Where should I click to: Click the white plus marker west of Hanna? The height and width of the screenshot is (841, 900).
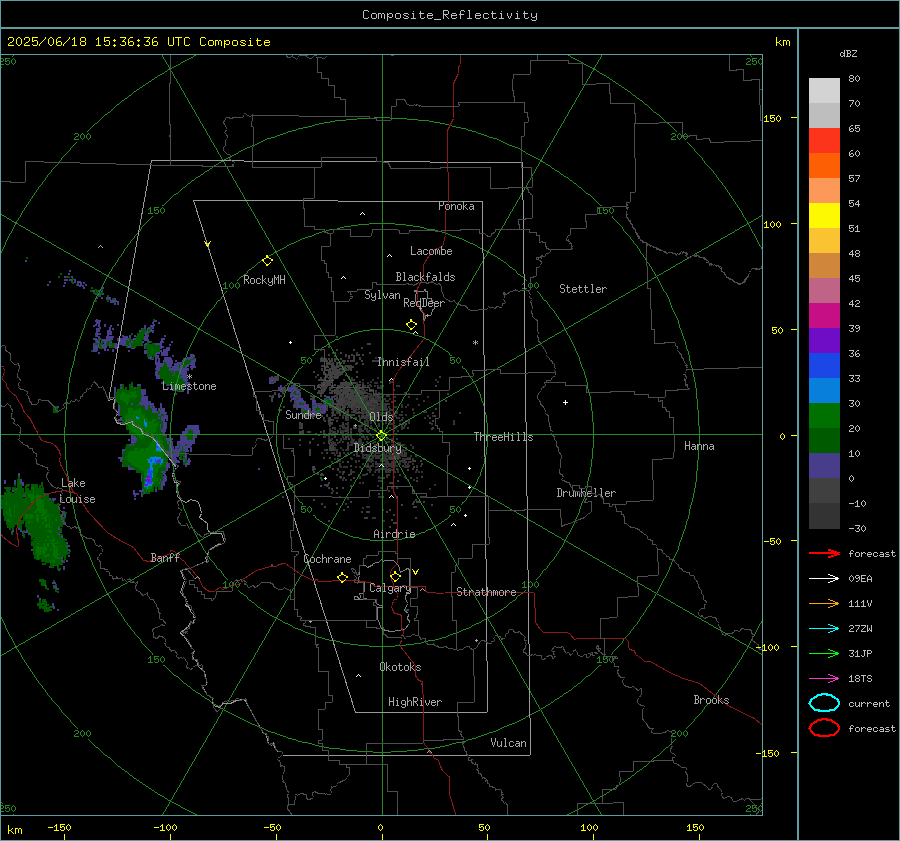click(x=565, y=402)
